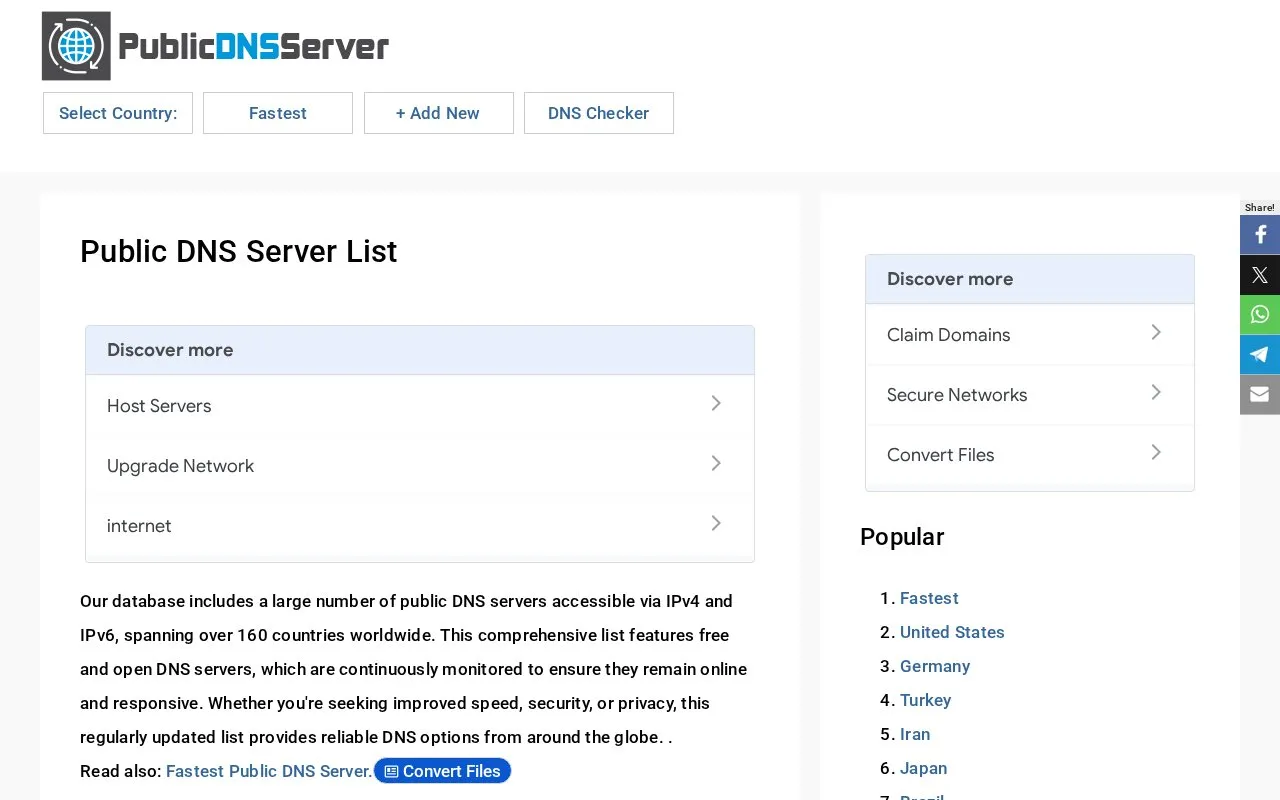Click the sidebar Discover more header
Image resolution: width=1280 pixels, height=800 pixels.
click(1030, 279)
